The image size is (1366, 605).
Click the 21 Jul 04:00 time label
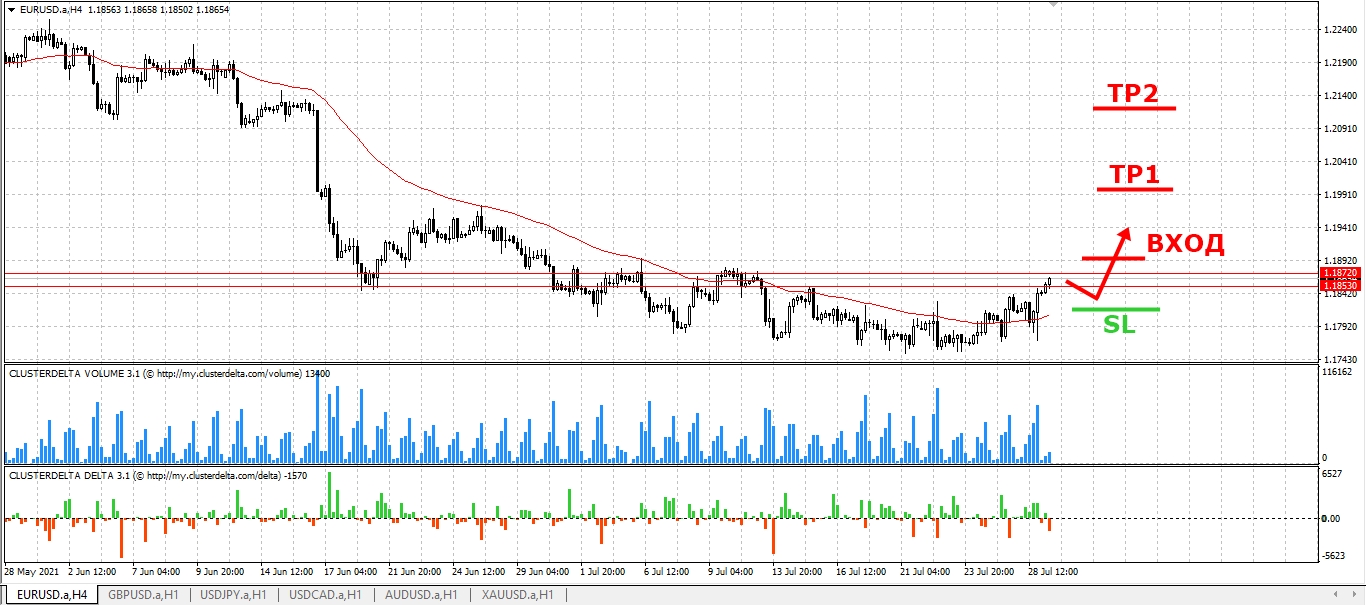[925, 572]
